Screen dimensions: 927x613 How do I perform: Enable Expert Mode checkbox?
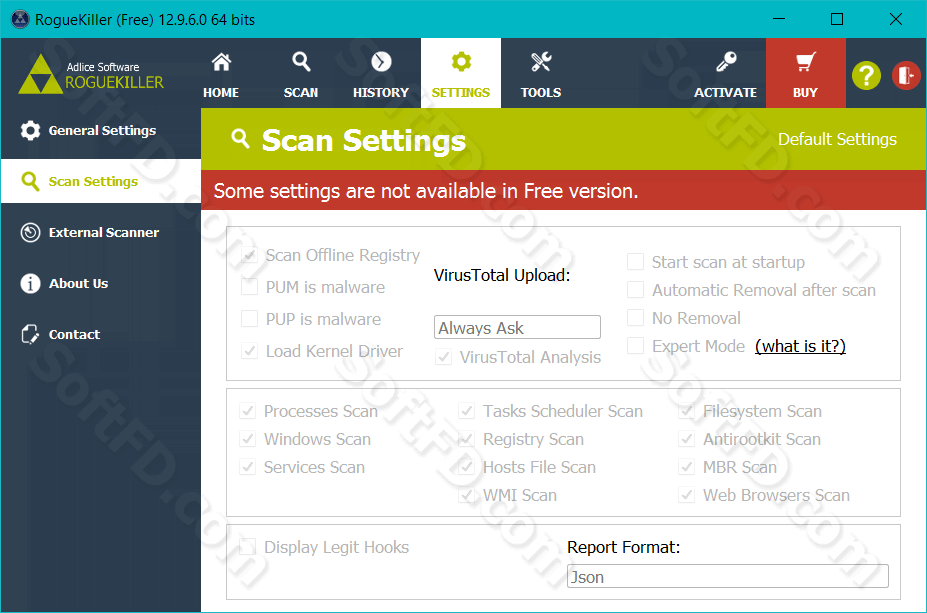pyautogui.click(x=636, y=346)
